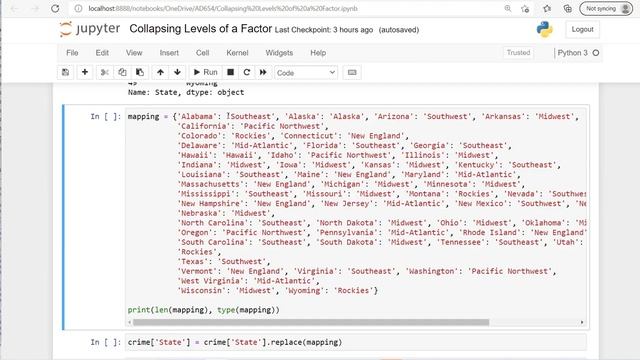Move selected cell up arrow
The width and height of the screenshot is (640, 360).
point(160,72)
